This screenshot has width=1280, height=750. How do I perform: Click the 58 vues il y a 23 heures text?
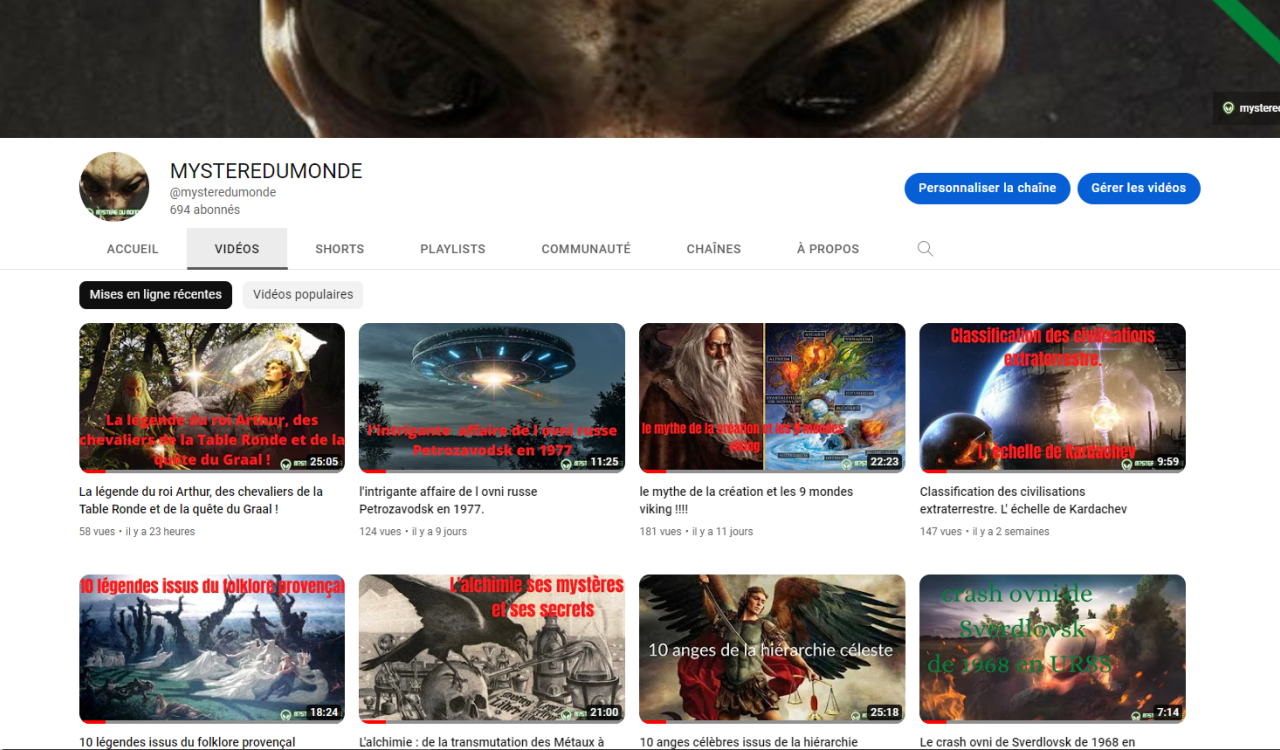(x=137, y=532)
